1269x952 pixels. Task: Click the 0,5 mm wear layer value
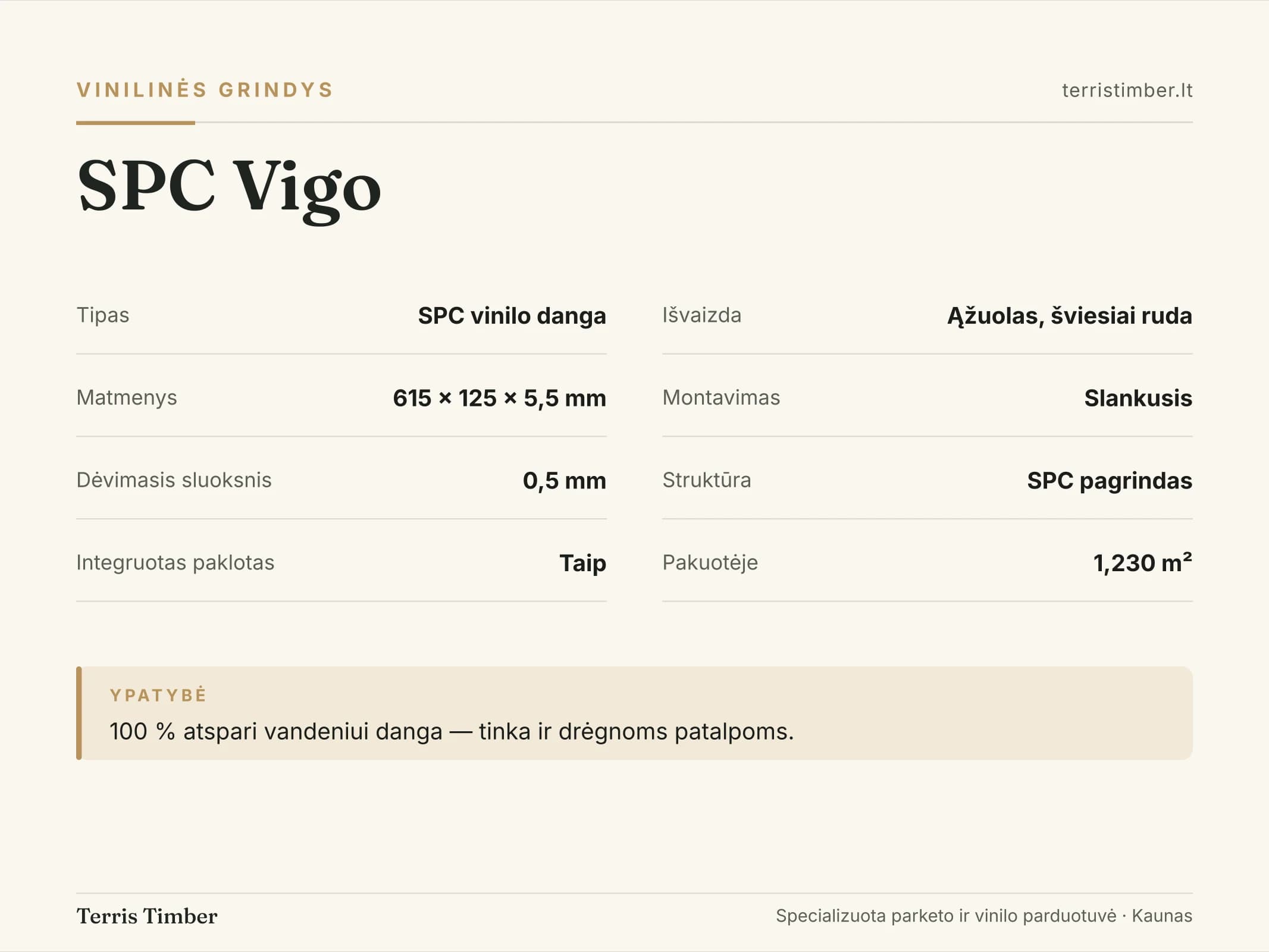(564, 481)
